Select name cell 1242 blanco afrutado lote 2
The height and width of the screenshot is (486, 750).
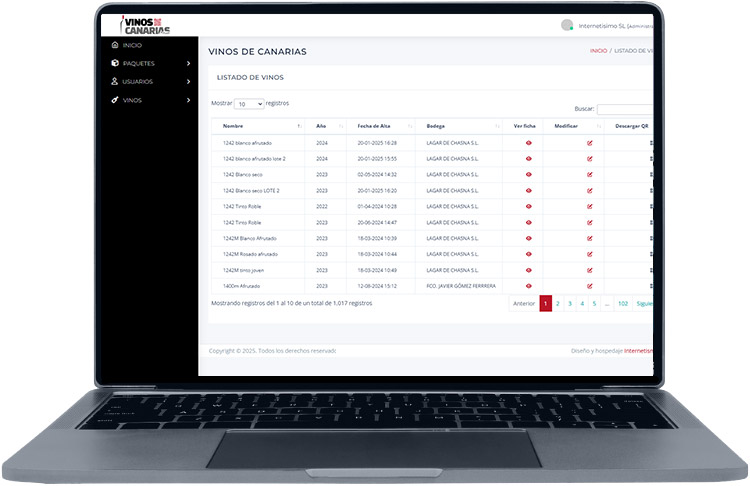pos(254,159)
